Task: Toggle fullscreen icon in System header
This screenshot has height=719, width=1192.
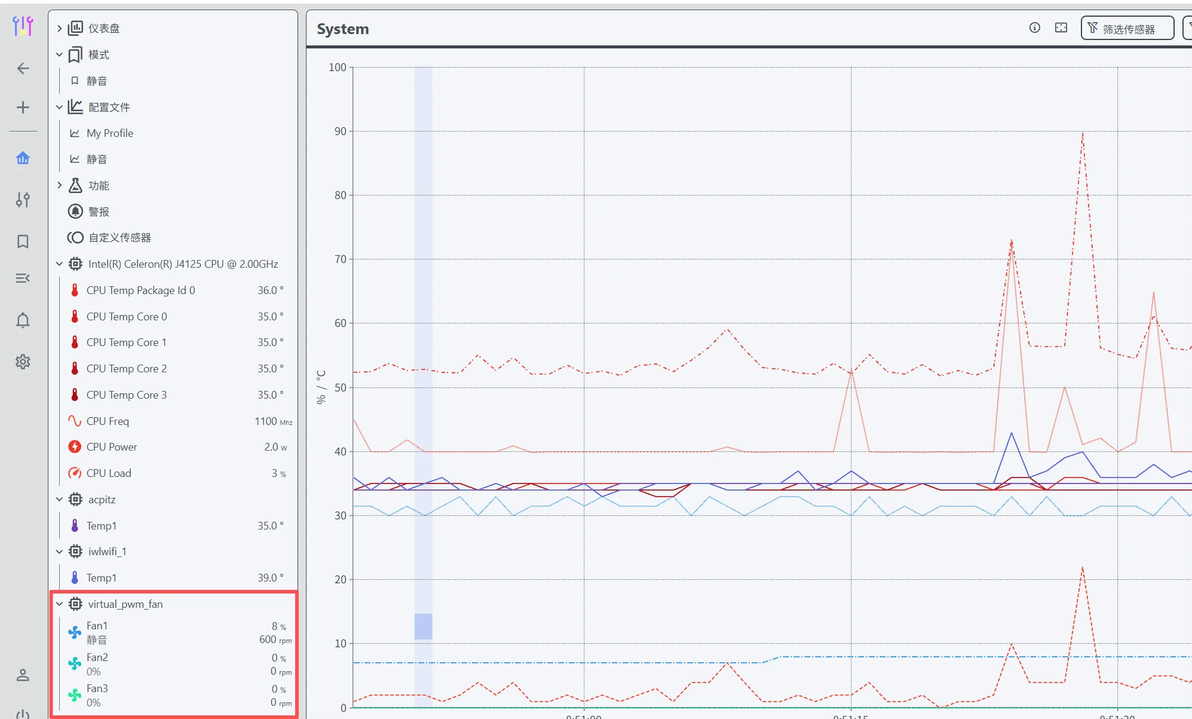Action: [1061, 27]
